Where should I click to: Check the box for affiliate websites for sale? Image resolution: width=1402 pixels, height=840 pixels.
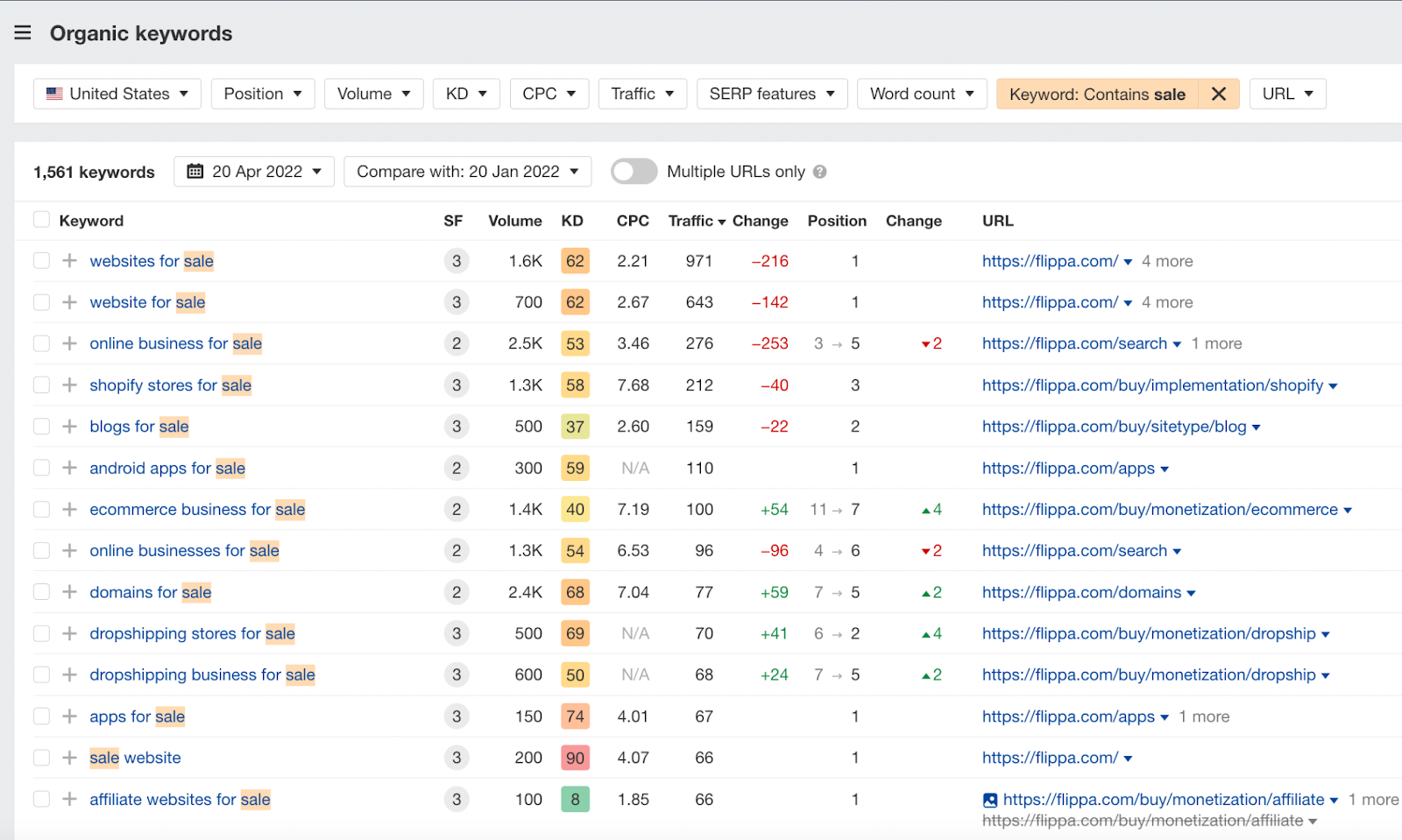pos(41,799)
